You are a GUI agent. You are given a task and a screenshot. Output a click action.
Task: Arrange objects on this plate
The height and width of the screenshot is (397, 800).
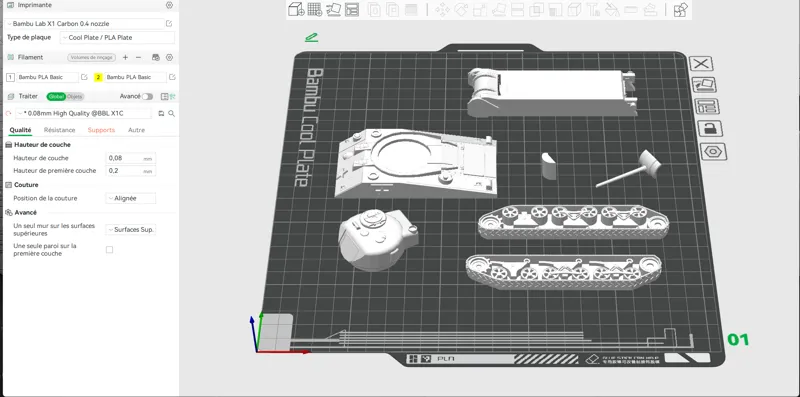(707, 106)
